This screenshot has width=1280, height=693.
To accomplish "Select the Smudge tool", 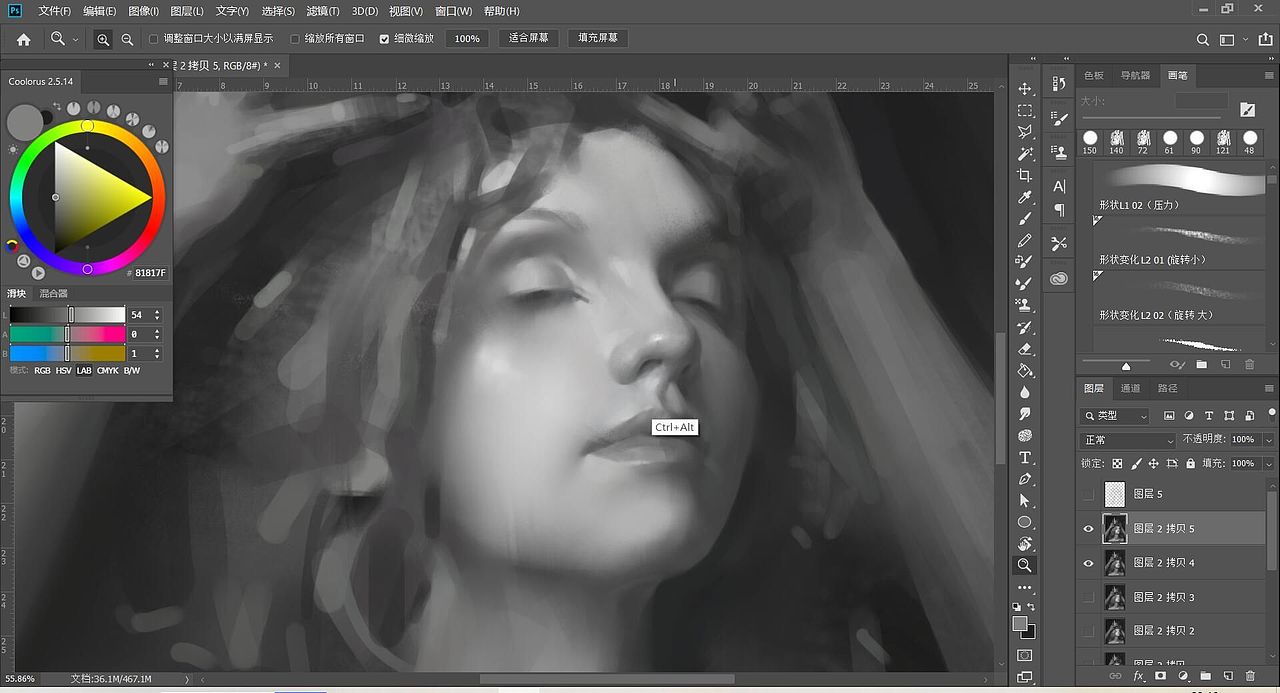I will (1025, 414).
